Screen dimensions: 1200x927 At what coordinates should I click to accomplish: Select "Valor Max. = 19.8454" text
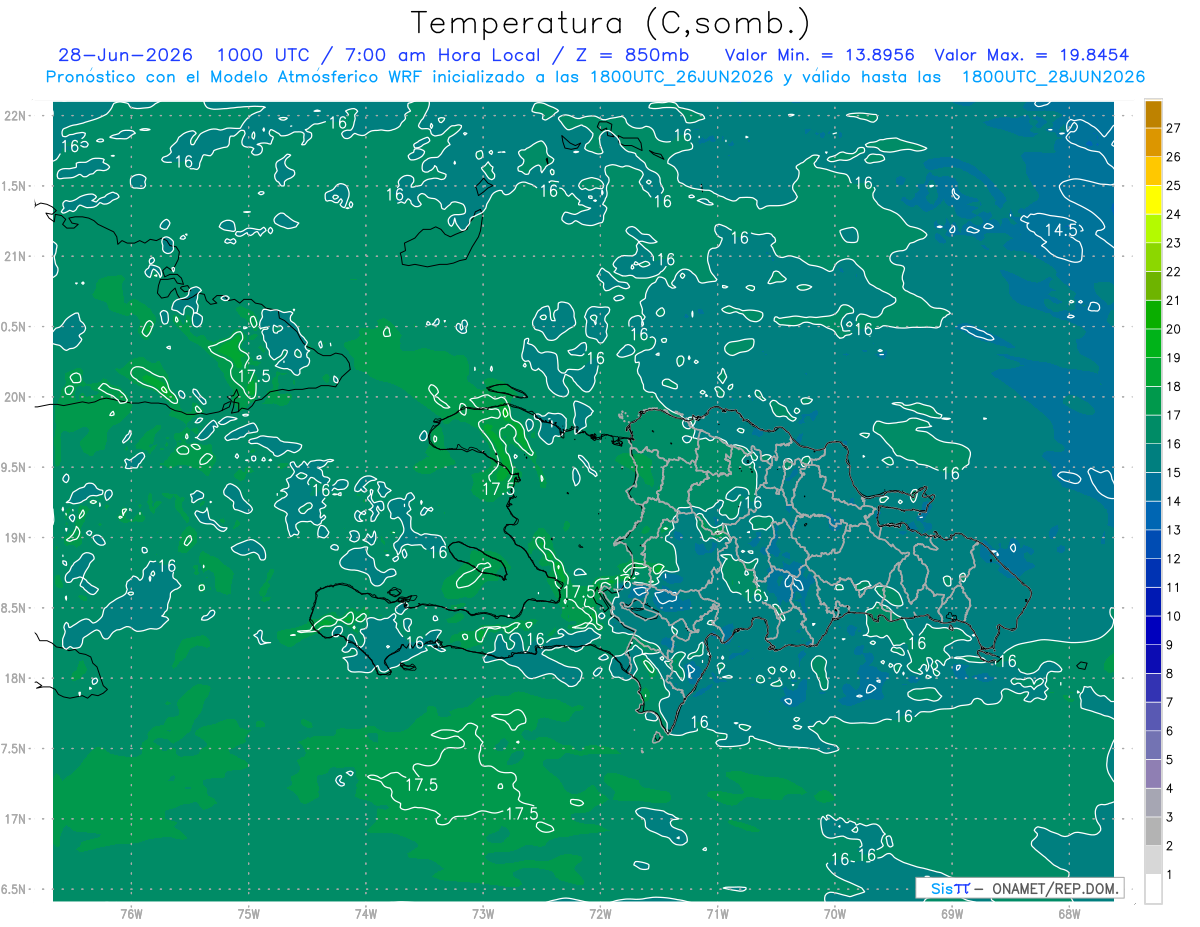pos(1031,55)
